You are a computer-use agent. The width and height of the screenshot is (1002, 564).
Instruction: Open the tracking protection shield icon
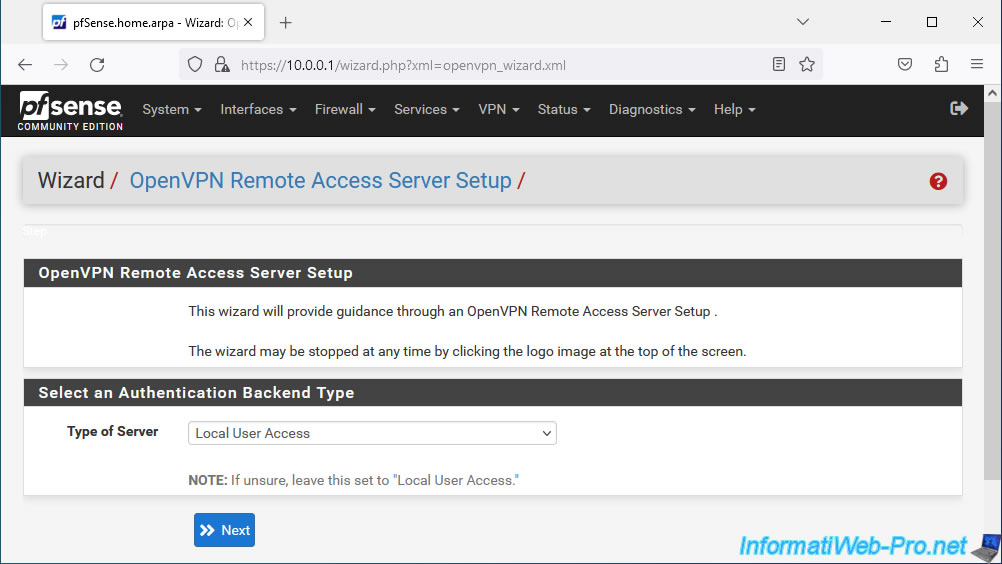[195, 65]
